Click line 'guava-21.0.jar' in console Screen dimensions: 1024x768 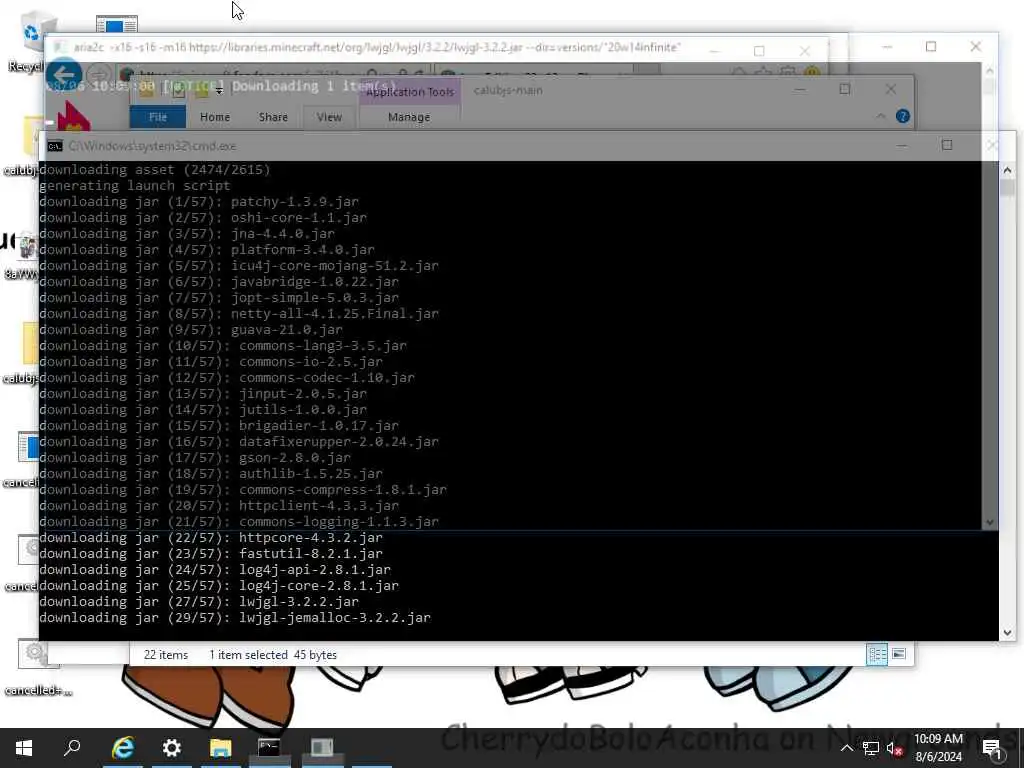191,329
